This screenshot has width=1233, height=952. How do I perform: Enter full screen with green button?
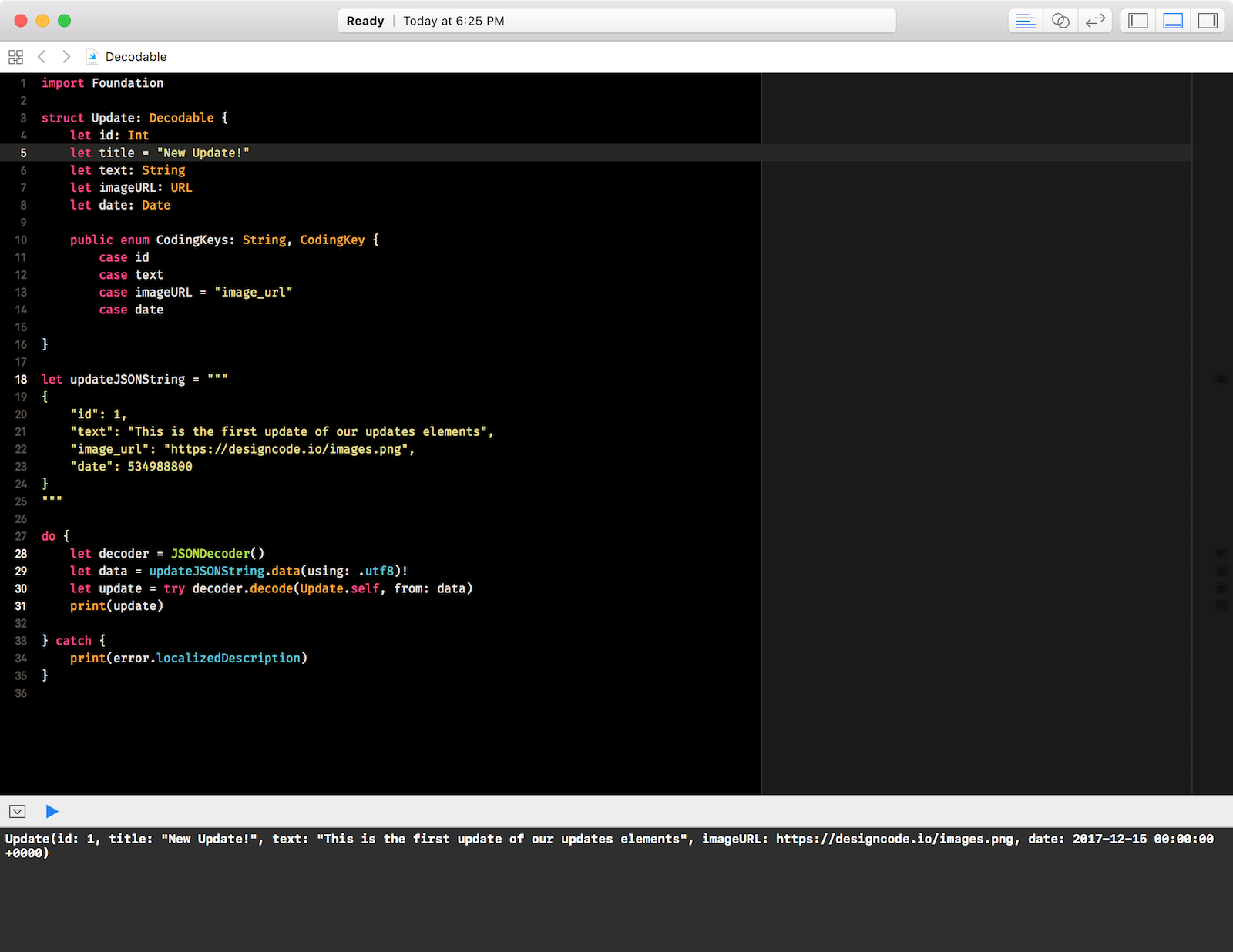(x=64, y=21)
